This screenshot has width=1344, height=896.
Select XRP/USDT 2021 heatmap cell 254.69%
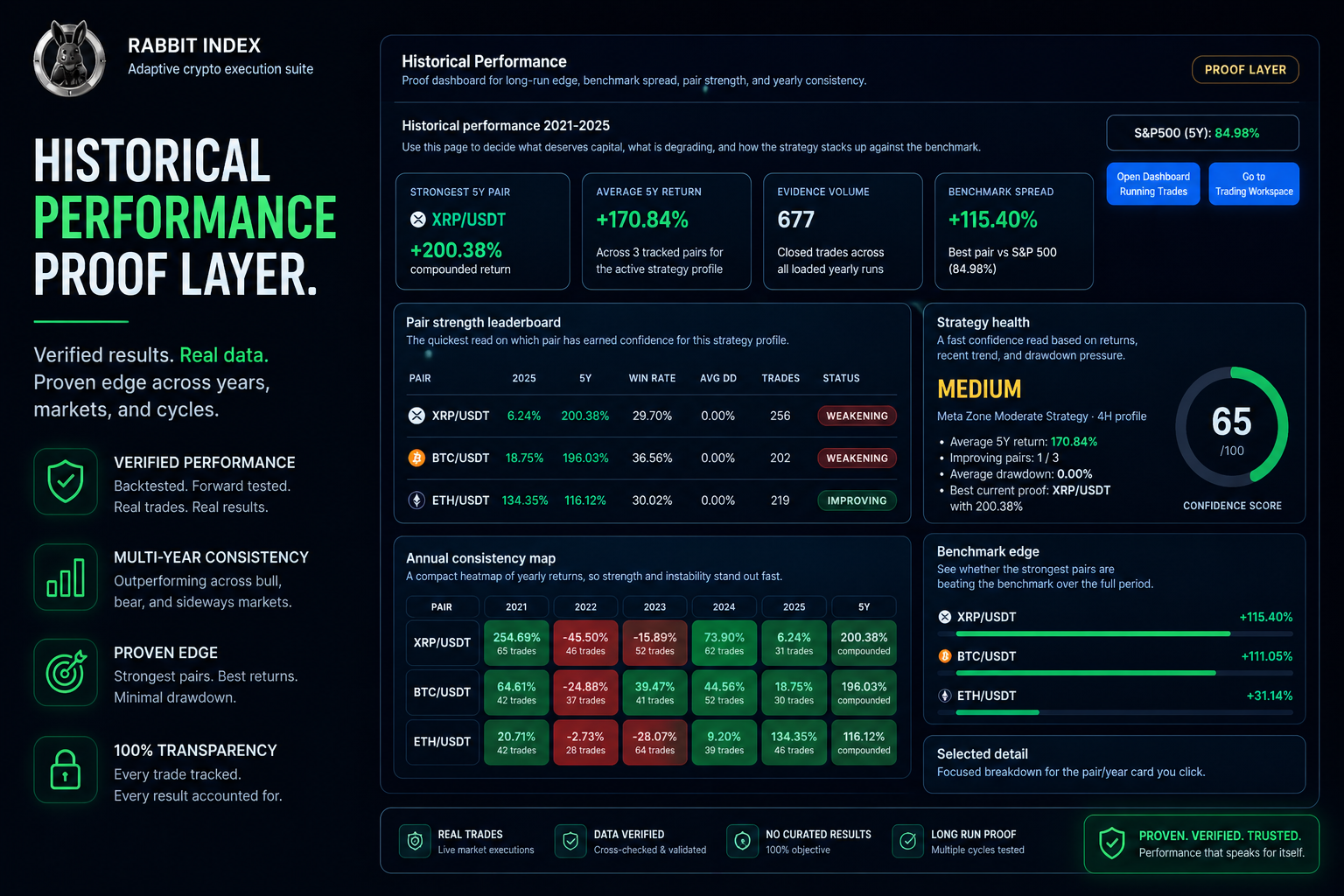(516, 643)
